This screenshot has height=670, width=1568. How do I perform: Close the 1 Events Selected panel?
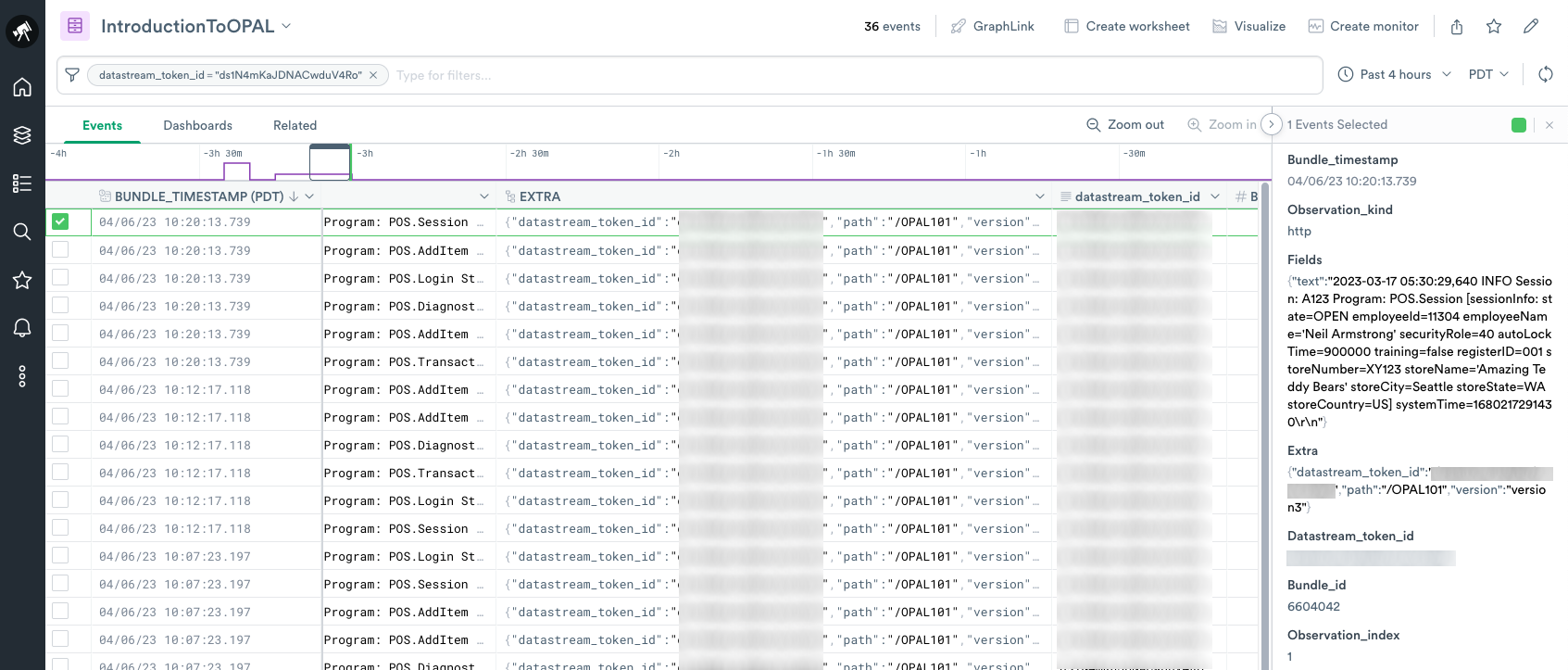click(1549, 125)
